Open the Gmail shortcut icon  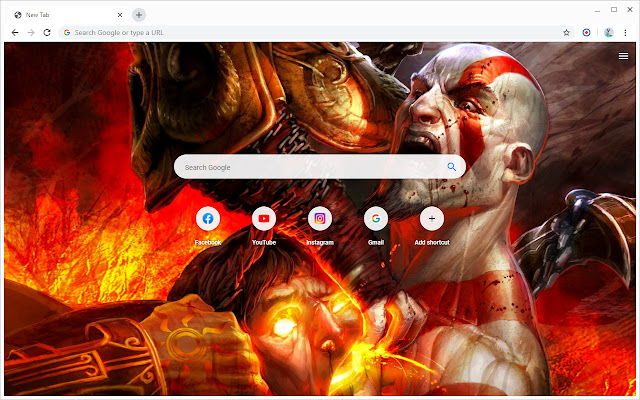click(x=376, y=219)
